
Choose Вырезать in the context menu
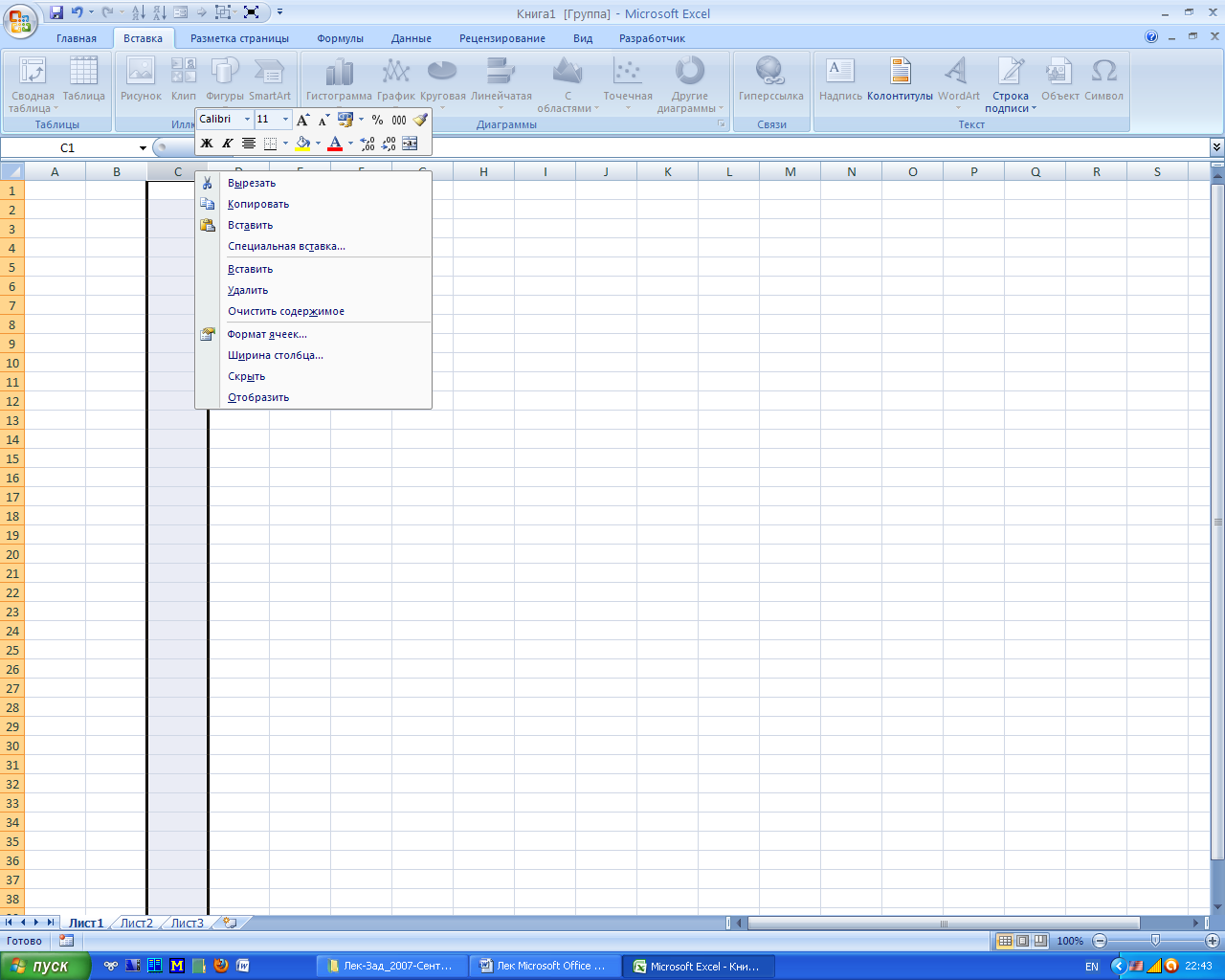(x=314, y=183)
